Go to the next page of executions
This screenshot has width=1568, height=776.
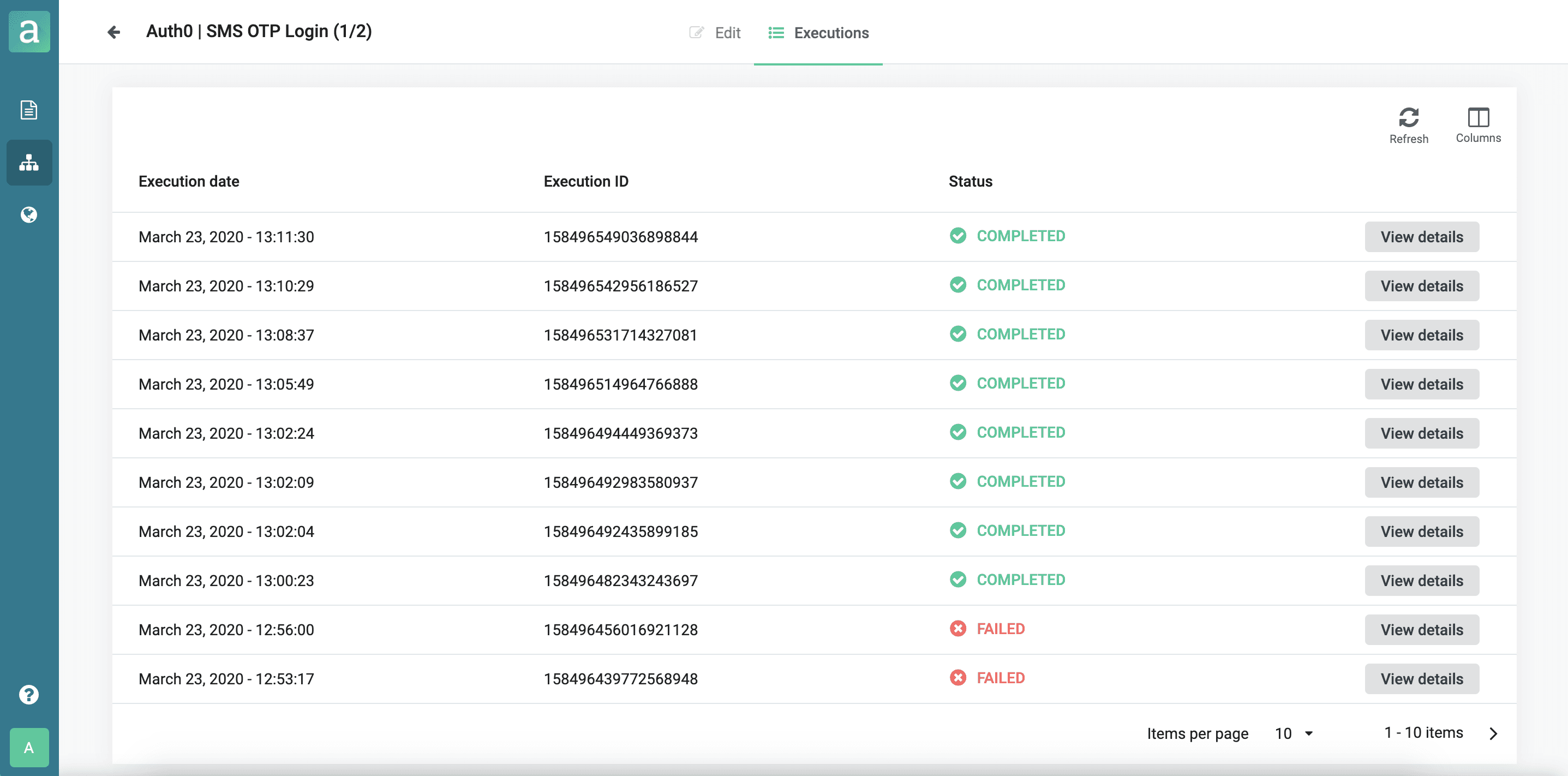tap(1493, 733)
